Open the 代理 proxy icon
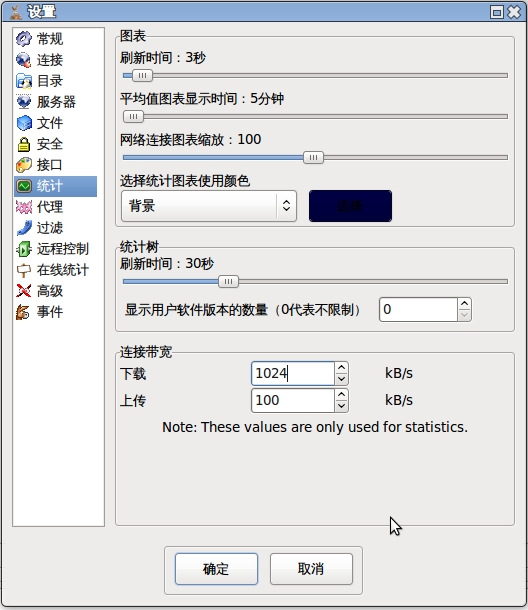 click(x=24, y=207)
